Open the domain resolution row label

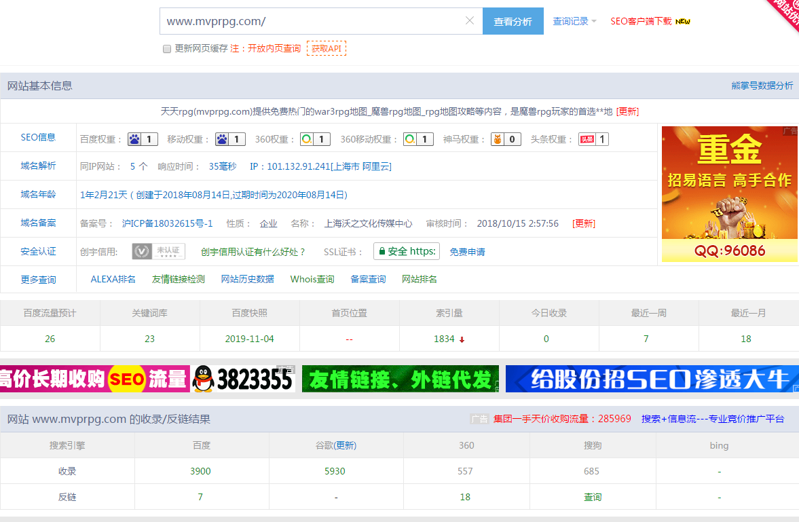(x=38, y=166)
